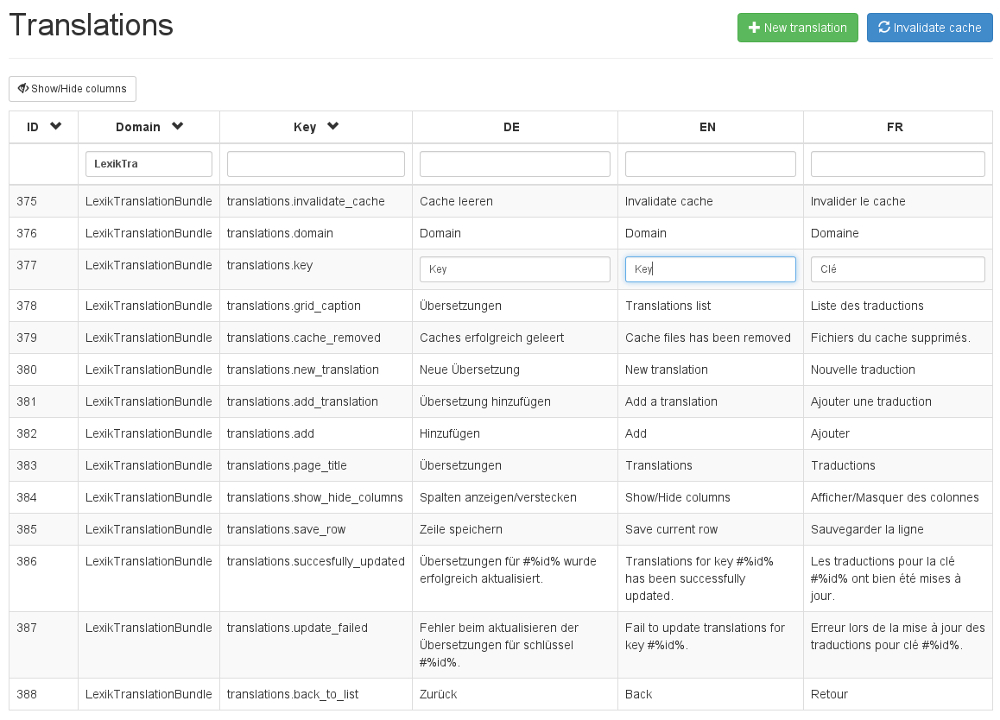Image resolution: width=1000 pixels, height=720 pixels.
Task: Edit the EN value in row 377
Action: [710, 269]
